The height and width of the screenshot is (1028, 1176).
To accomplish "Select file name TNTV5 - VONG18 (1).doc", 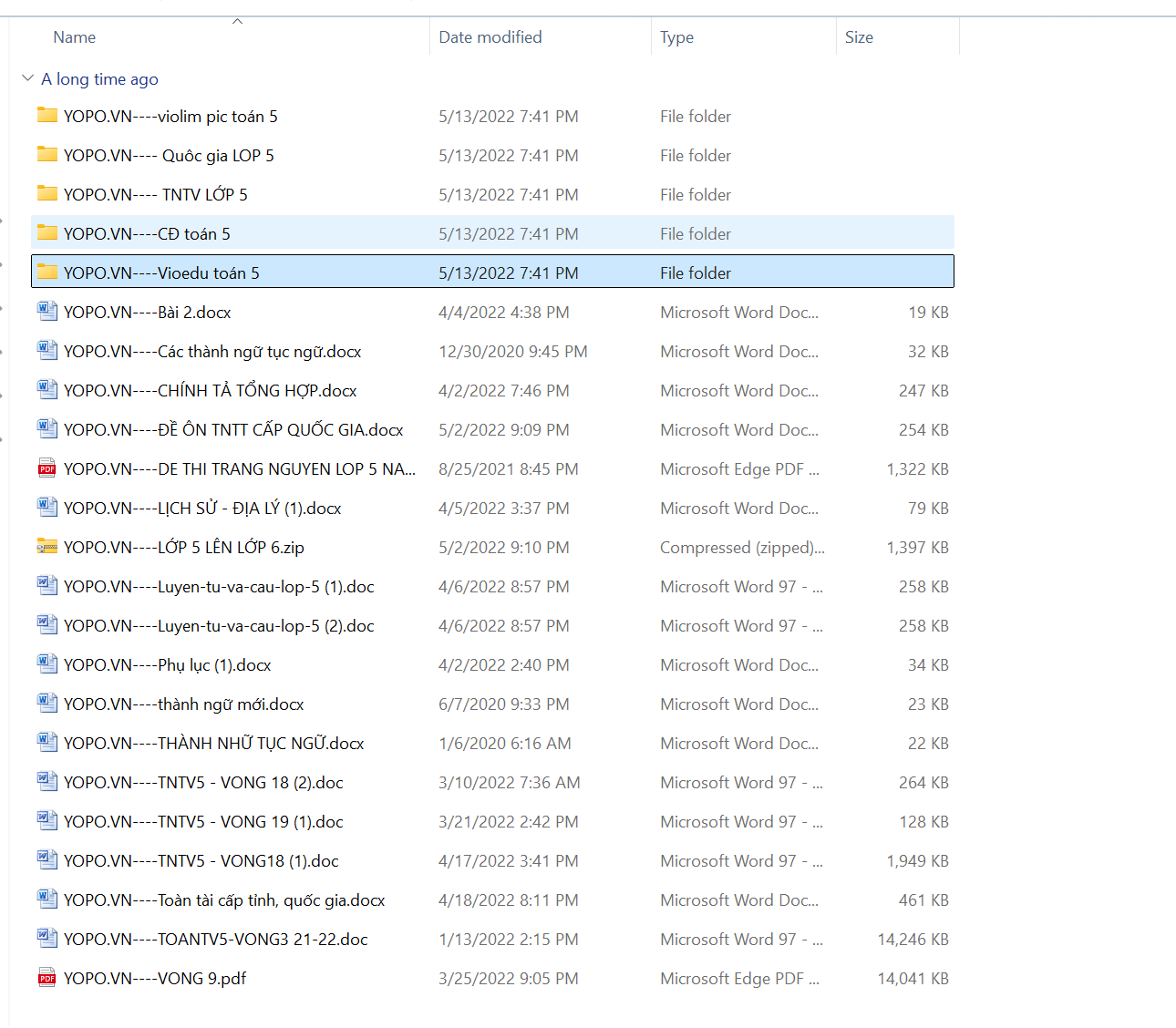I will tap(248, 861).
